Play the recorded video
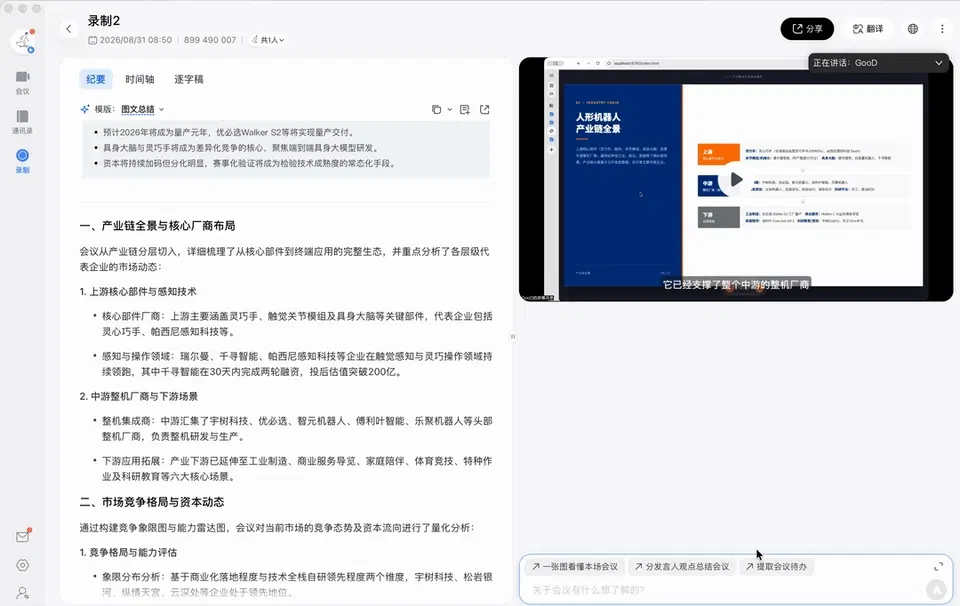 736,179
